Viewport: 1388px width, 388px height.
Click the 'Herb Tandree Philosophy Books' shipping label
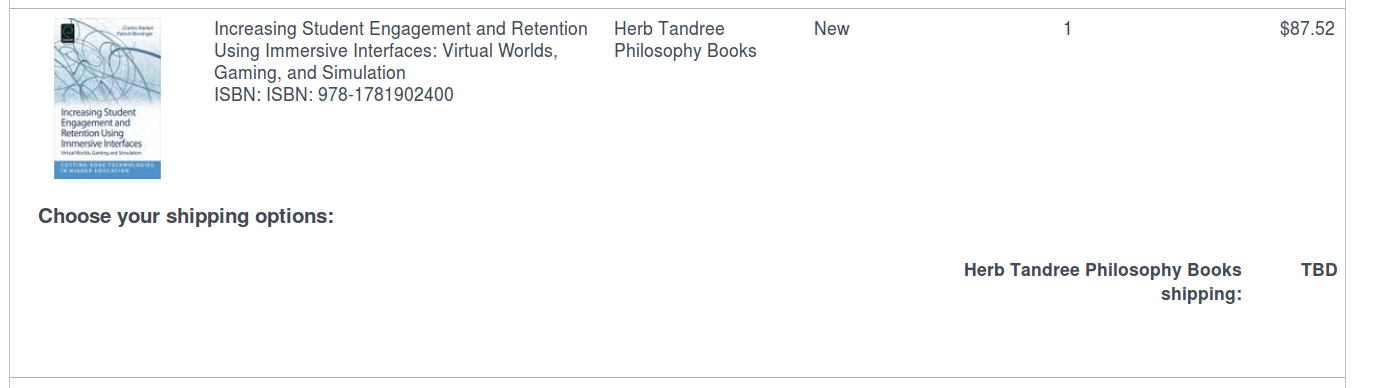click(x=1103, y=270)
